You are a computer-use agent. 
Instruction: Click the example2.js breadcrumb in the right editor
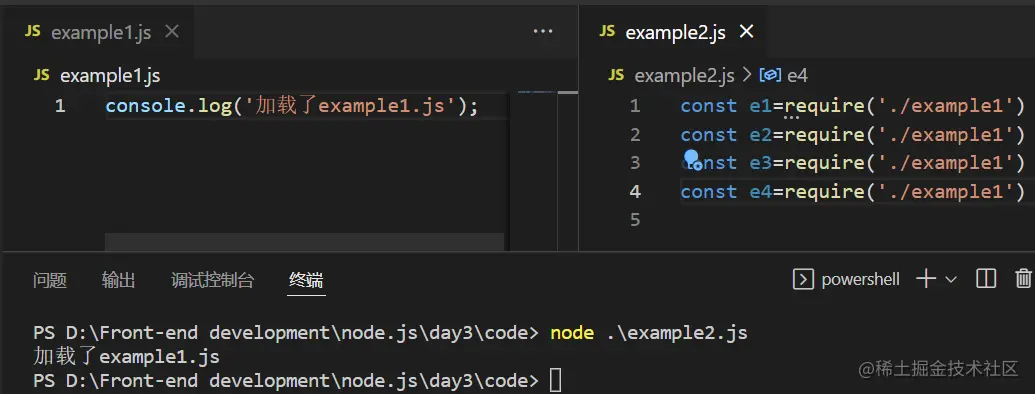coord(684,76)
